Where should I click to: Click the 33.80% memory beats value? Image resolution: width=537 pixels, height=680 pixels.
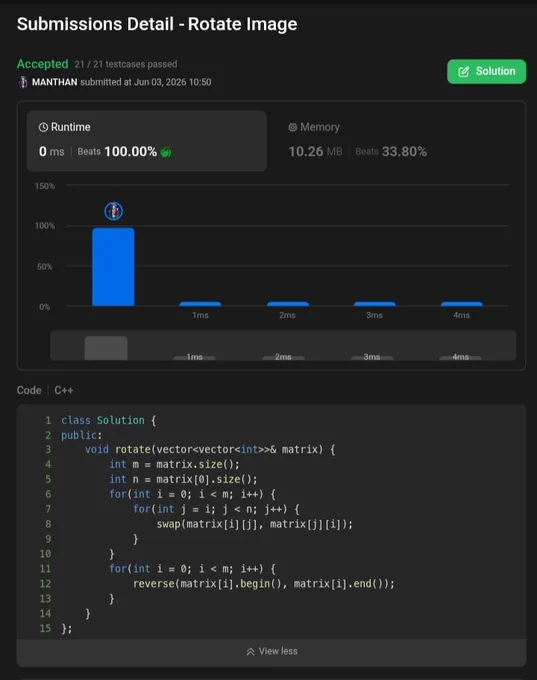(x=404, y=151)
